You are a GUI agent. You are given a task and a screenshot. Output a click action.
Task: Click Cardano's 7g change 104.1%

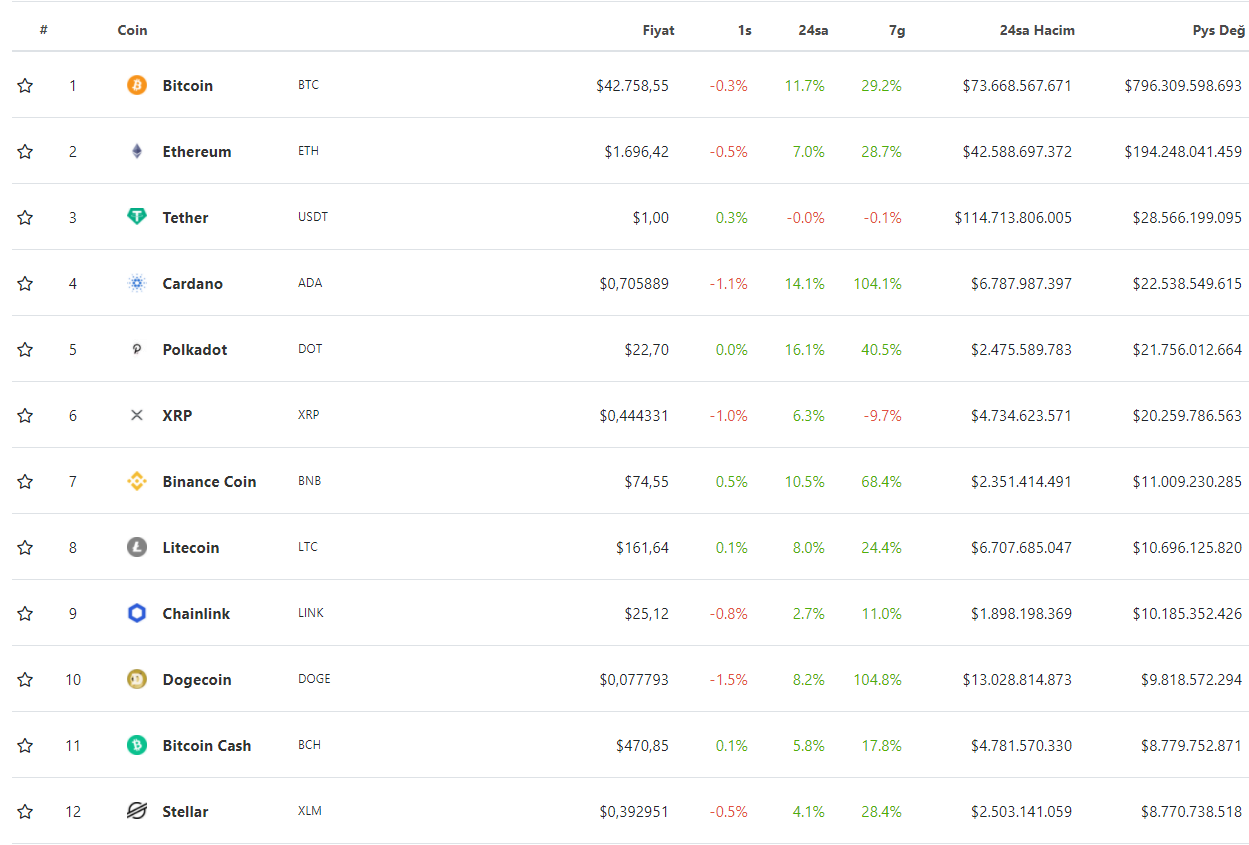877,284
